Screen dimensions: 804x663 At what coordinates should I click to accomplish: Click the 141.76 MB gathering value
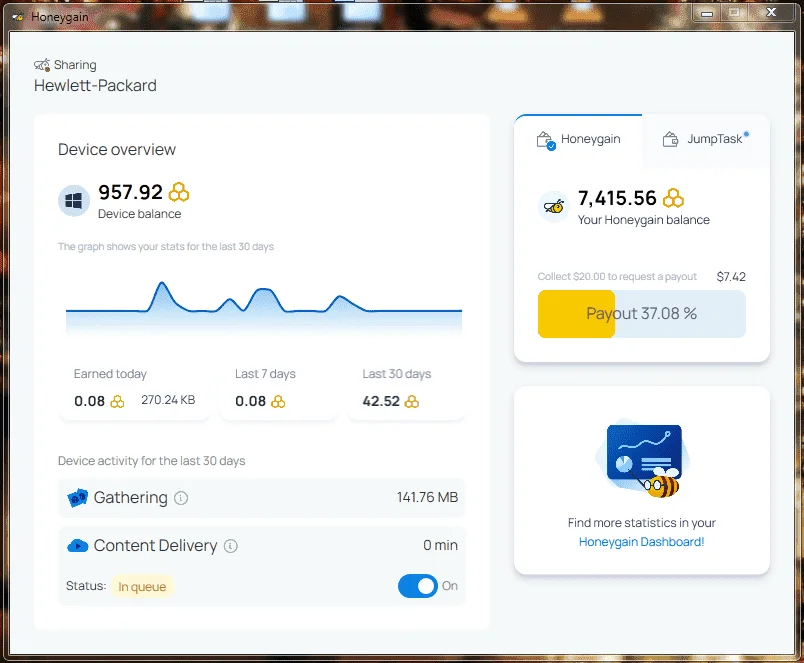pyautogui.click(x=427, y=497)
